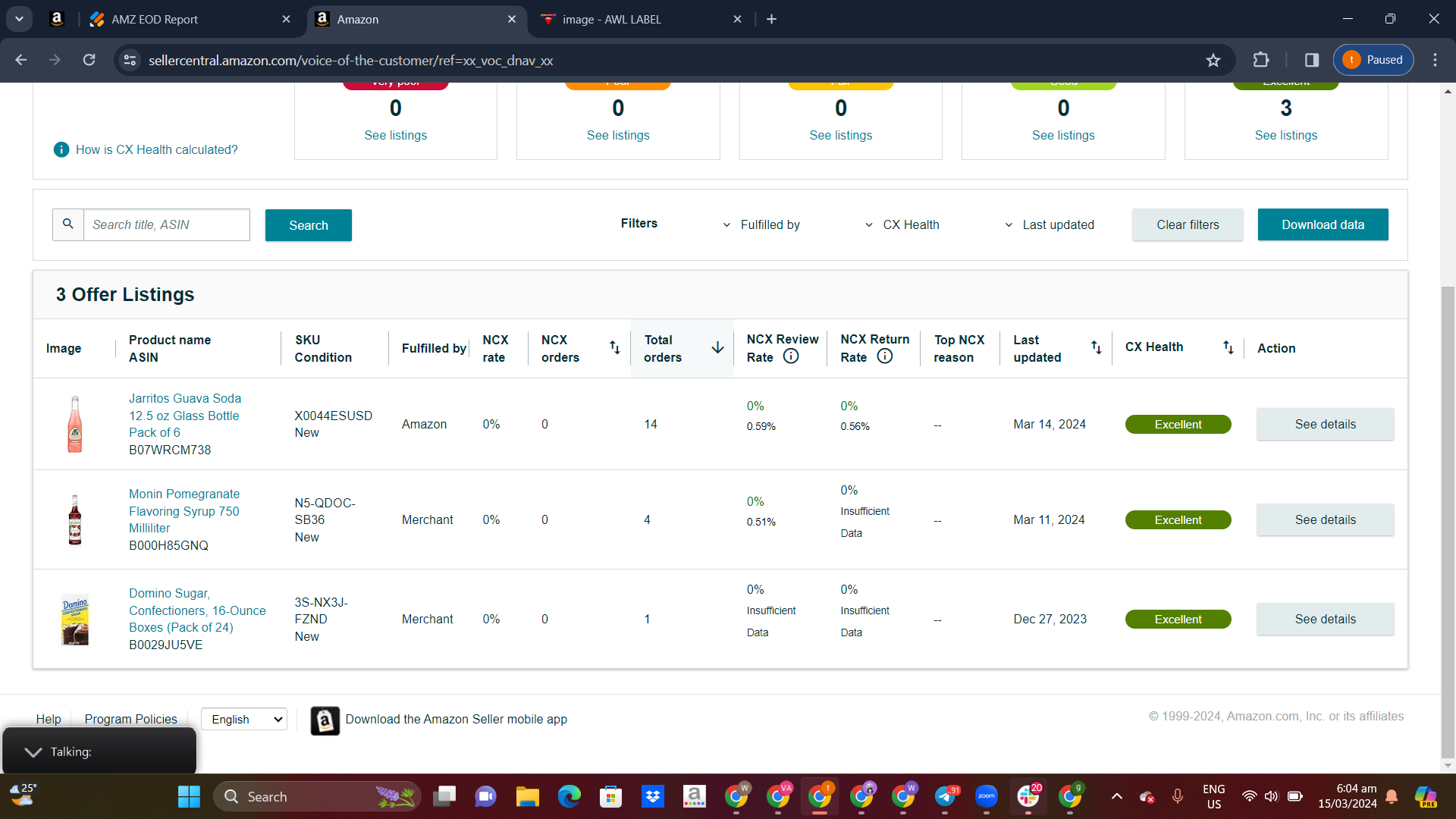Bookmark this page with the star icon
The image size is (1456, 819).
pyautogui.click(x=1213, y=60)
